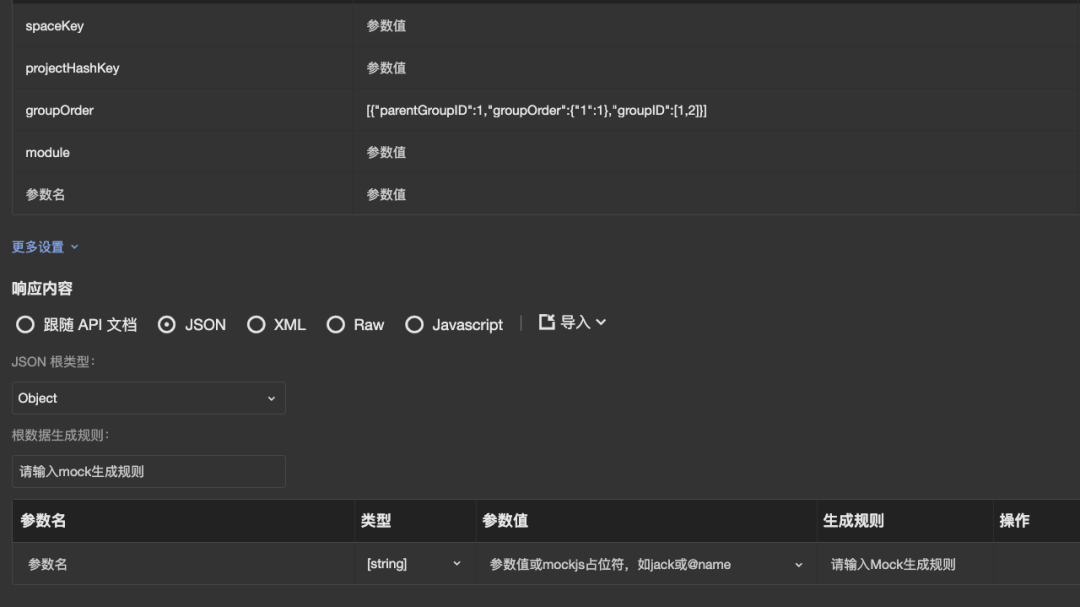Click the projectHashKey parameter name cell
This screenshot has width=1080, height=607.
[183, 68]
